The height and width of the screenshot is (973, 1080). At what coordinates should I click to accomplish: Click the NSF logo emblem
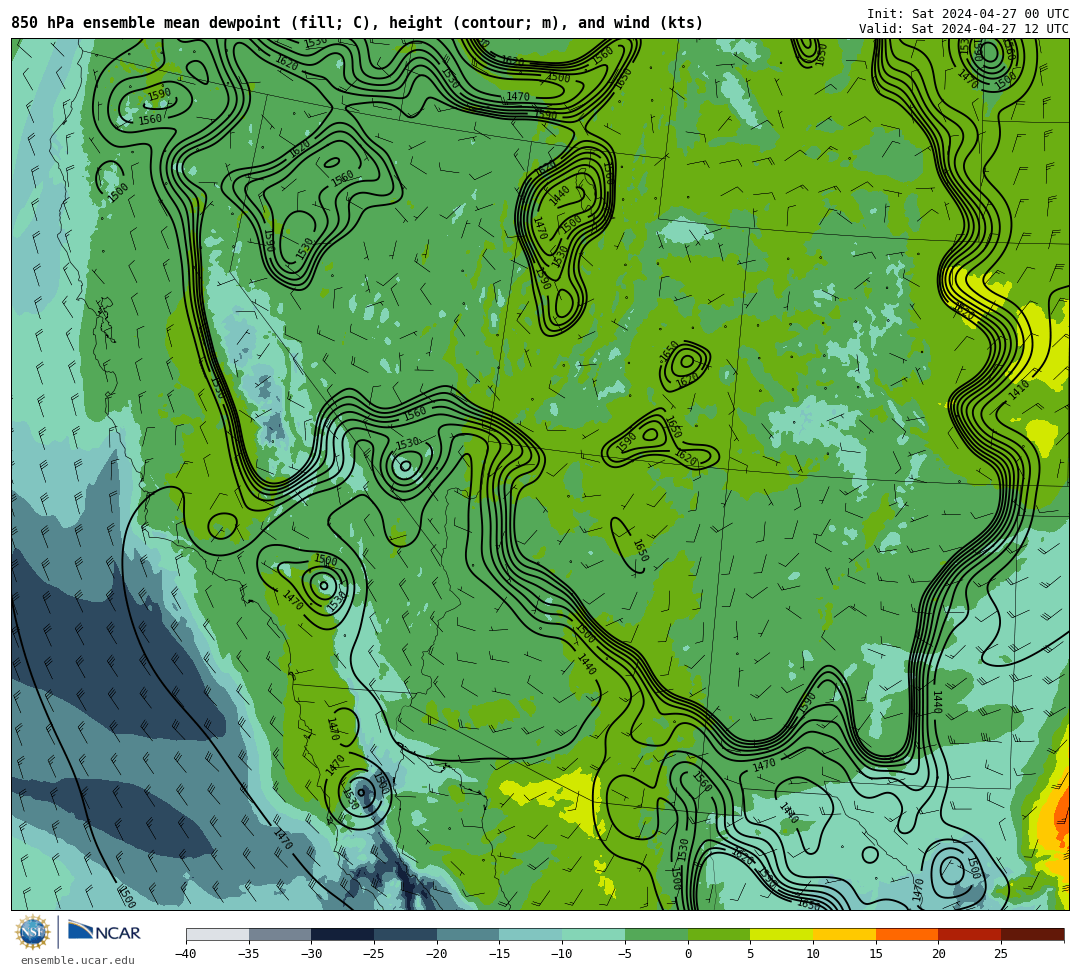[32, 933]
